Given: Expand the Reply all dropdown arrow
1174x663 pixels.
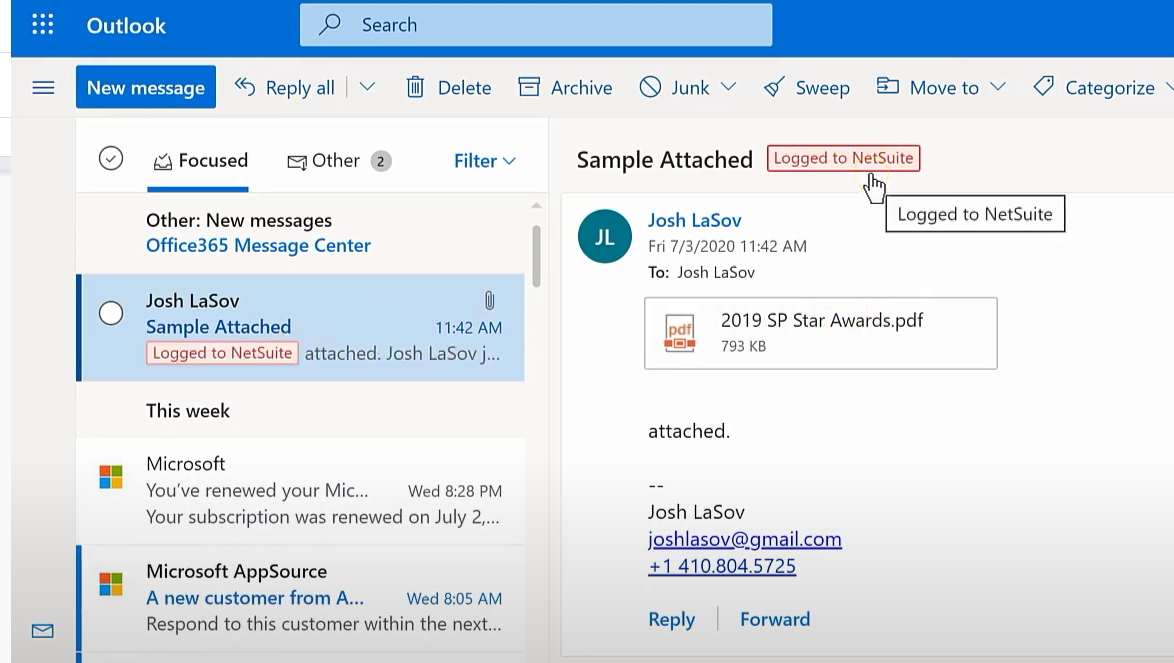Looking at the screenshot, I should [x=367, y=87].
